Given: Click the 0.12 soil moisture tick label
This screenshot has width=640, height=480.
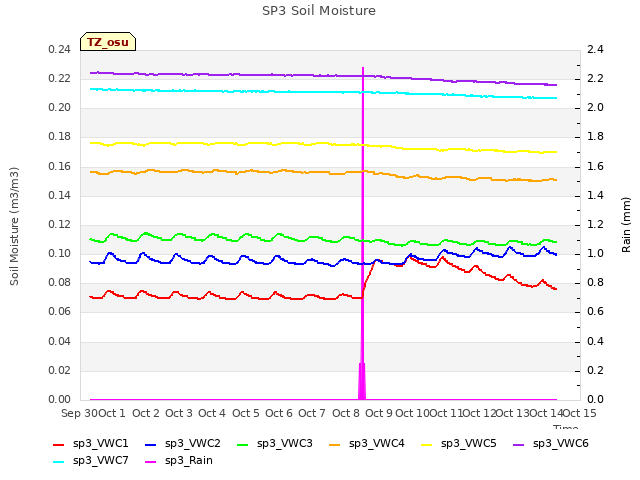Looking at the screenshot, I should (60, 224).
